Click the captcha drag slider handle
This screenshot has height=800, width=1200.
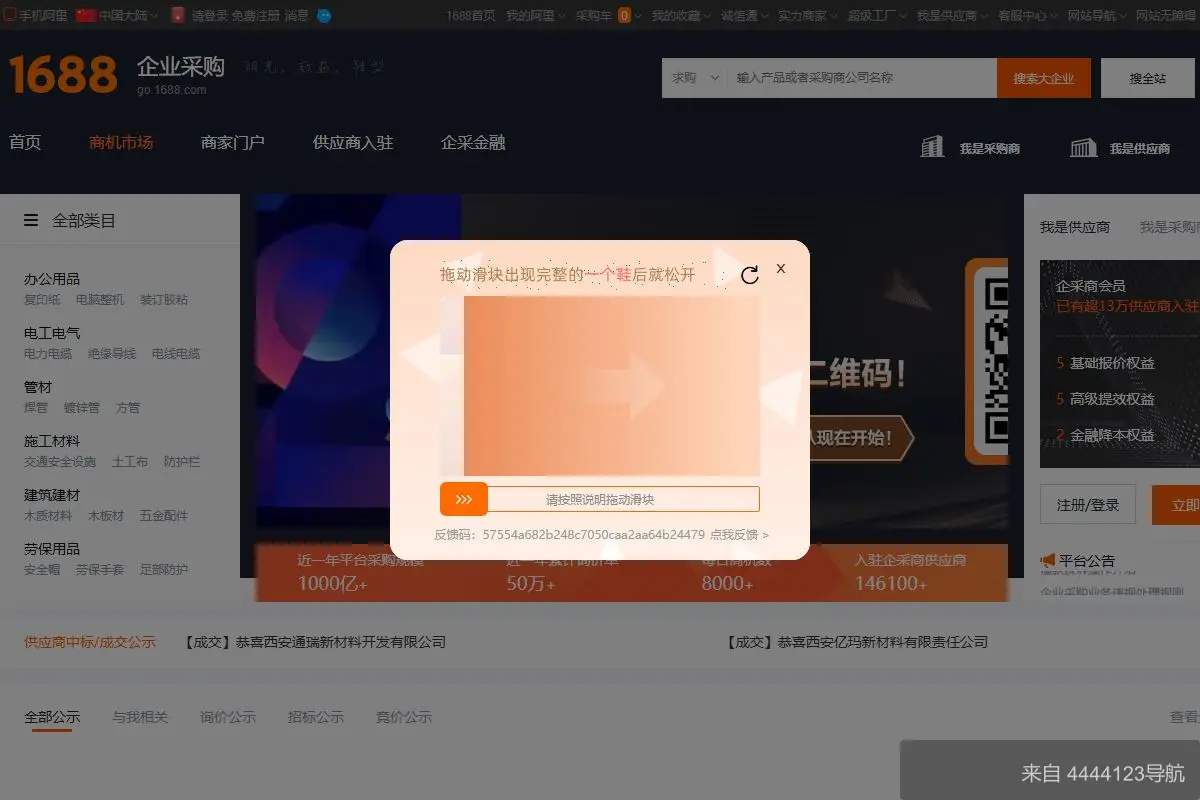(x=464, y=498)
